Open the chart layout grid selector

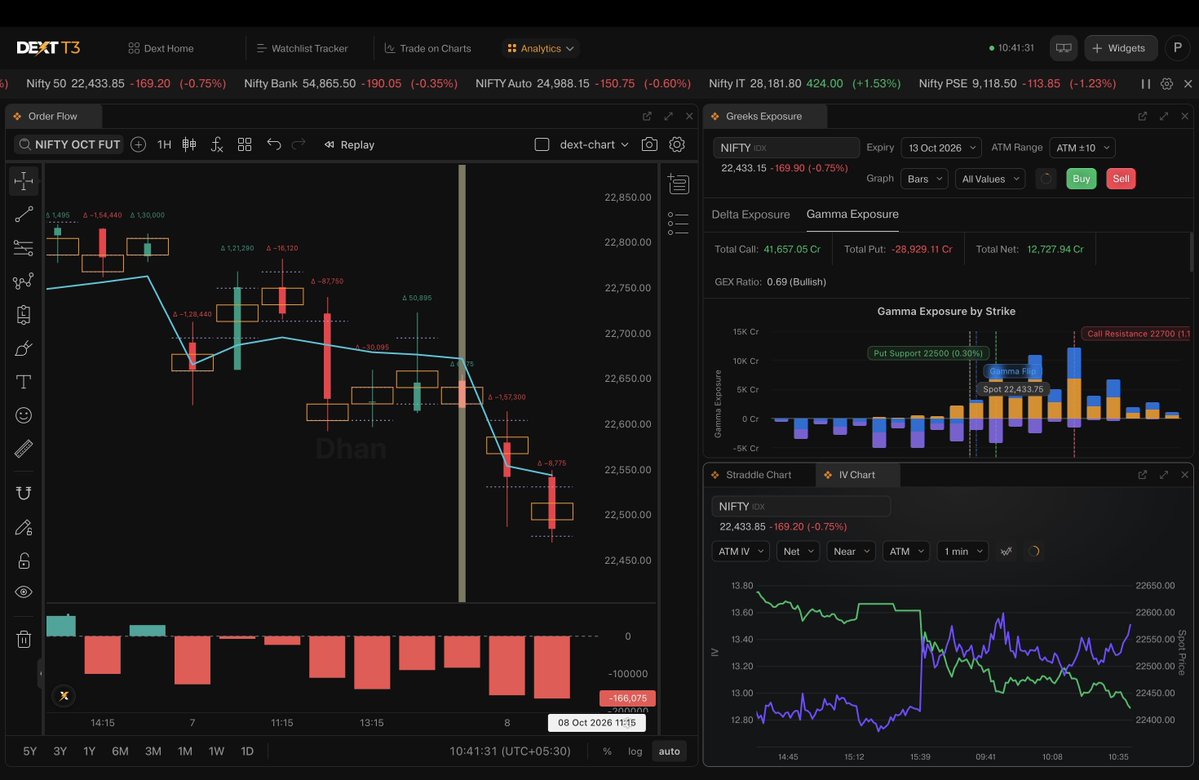click(245, 145)
